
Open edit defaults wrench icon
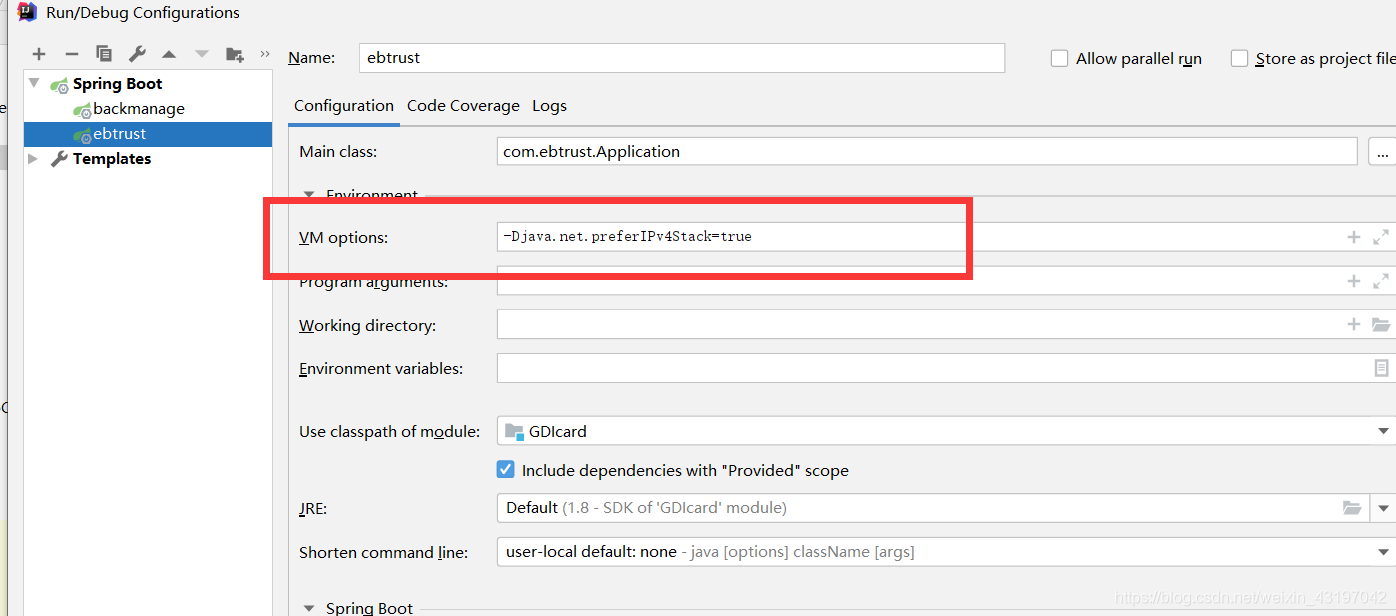pos(137,54)
